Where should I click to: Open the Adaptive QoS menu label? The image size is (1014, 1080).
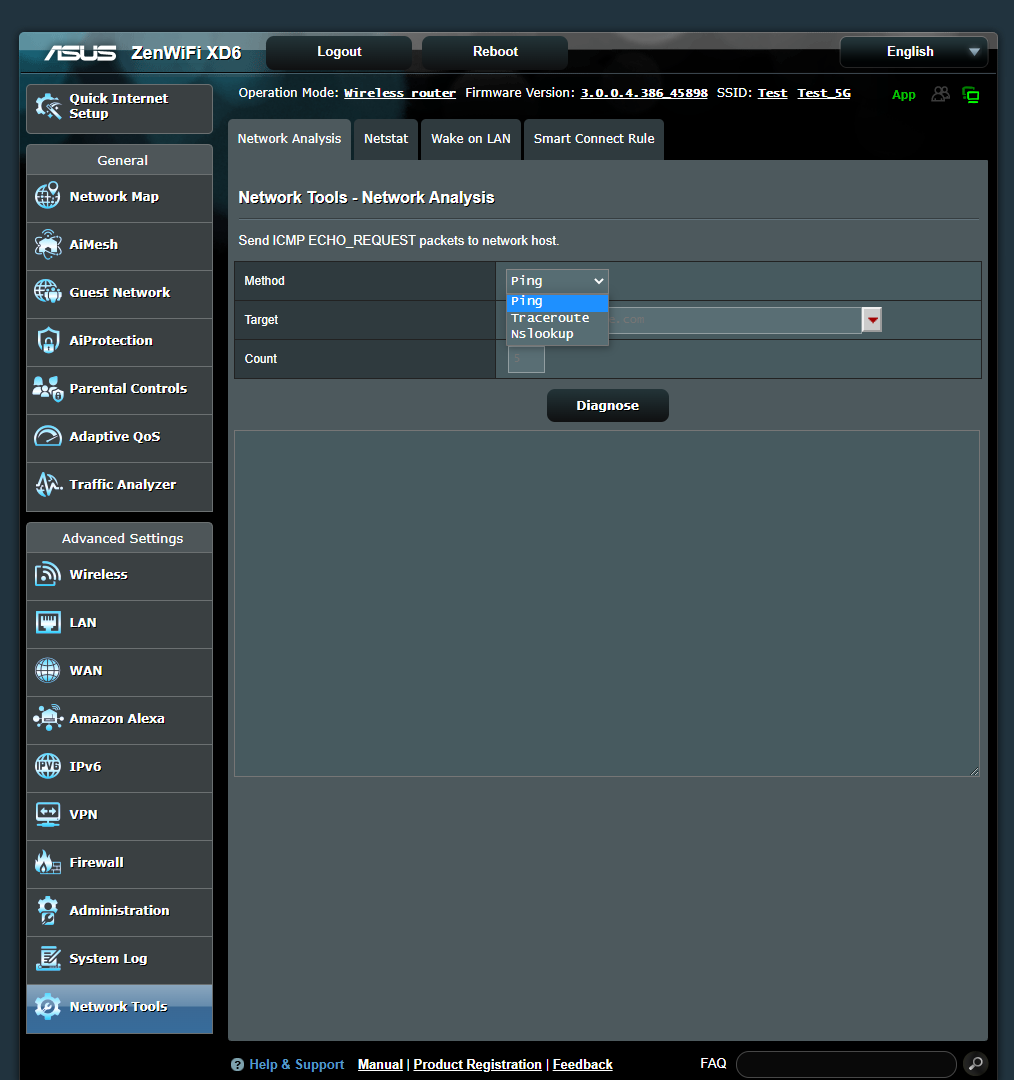[x=115, y=437]
